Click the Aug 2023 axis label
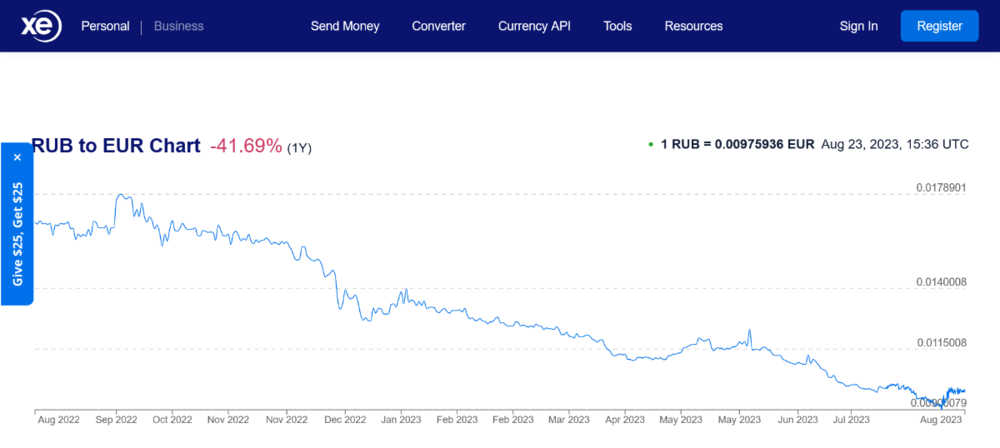This screenshot has height=448, width=1000. click(942, 420)
